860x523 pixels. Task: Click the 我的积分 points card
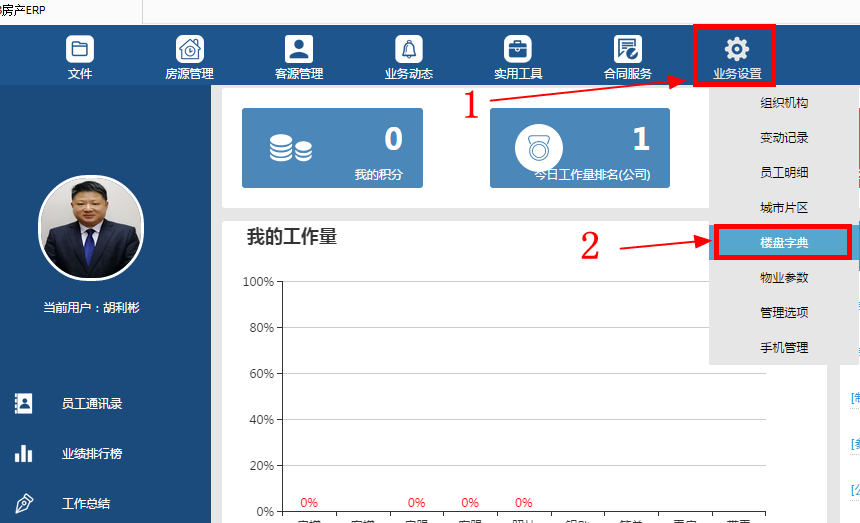[x=332, y=148]
